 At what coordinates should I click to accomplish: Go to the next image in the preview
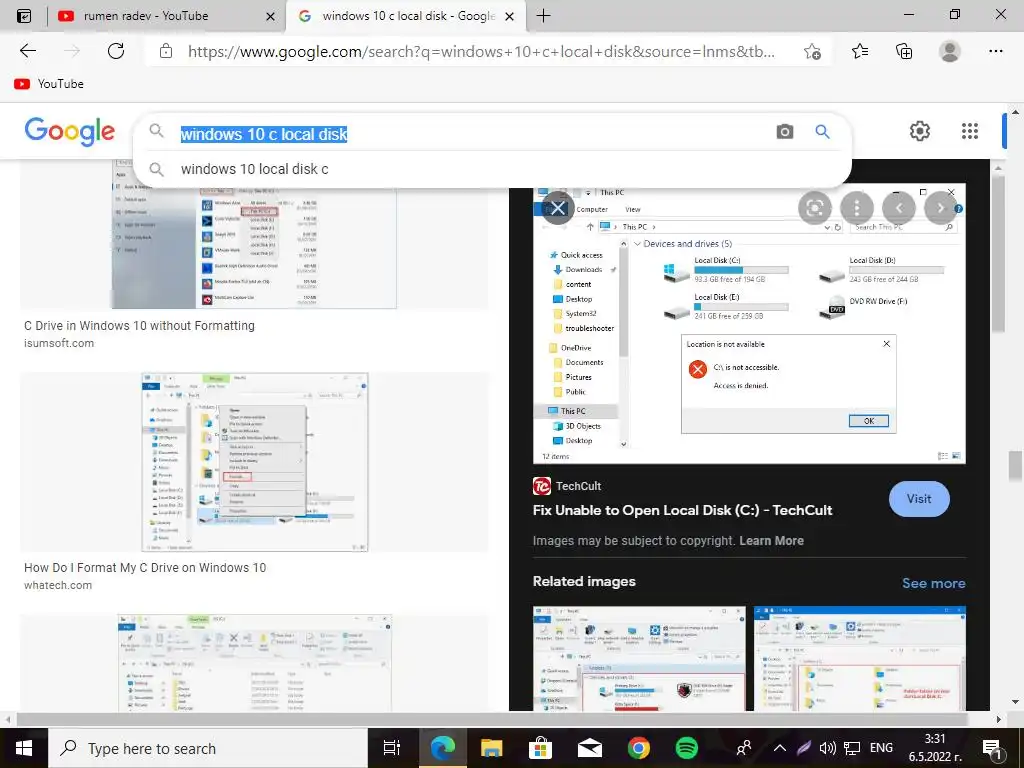[940, 208]
